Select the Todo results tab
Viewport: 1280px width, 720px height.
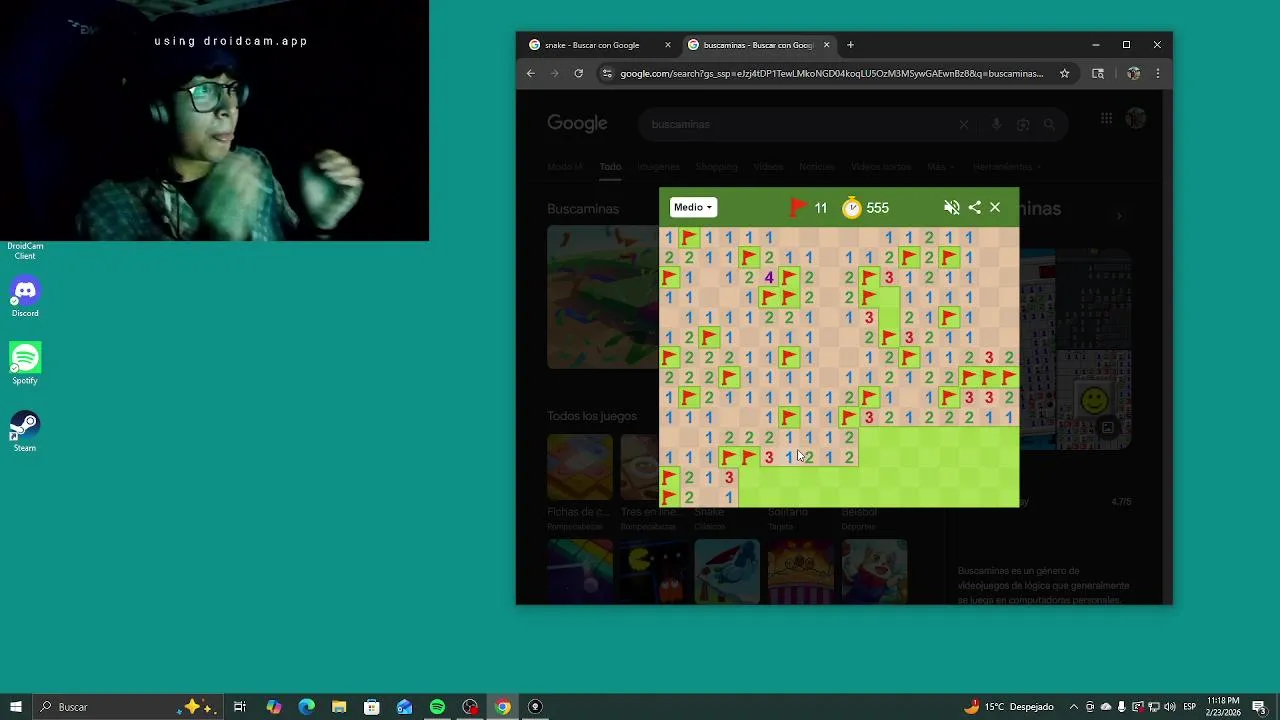coord(610,167)
